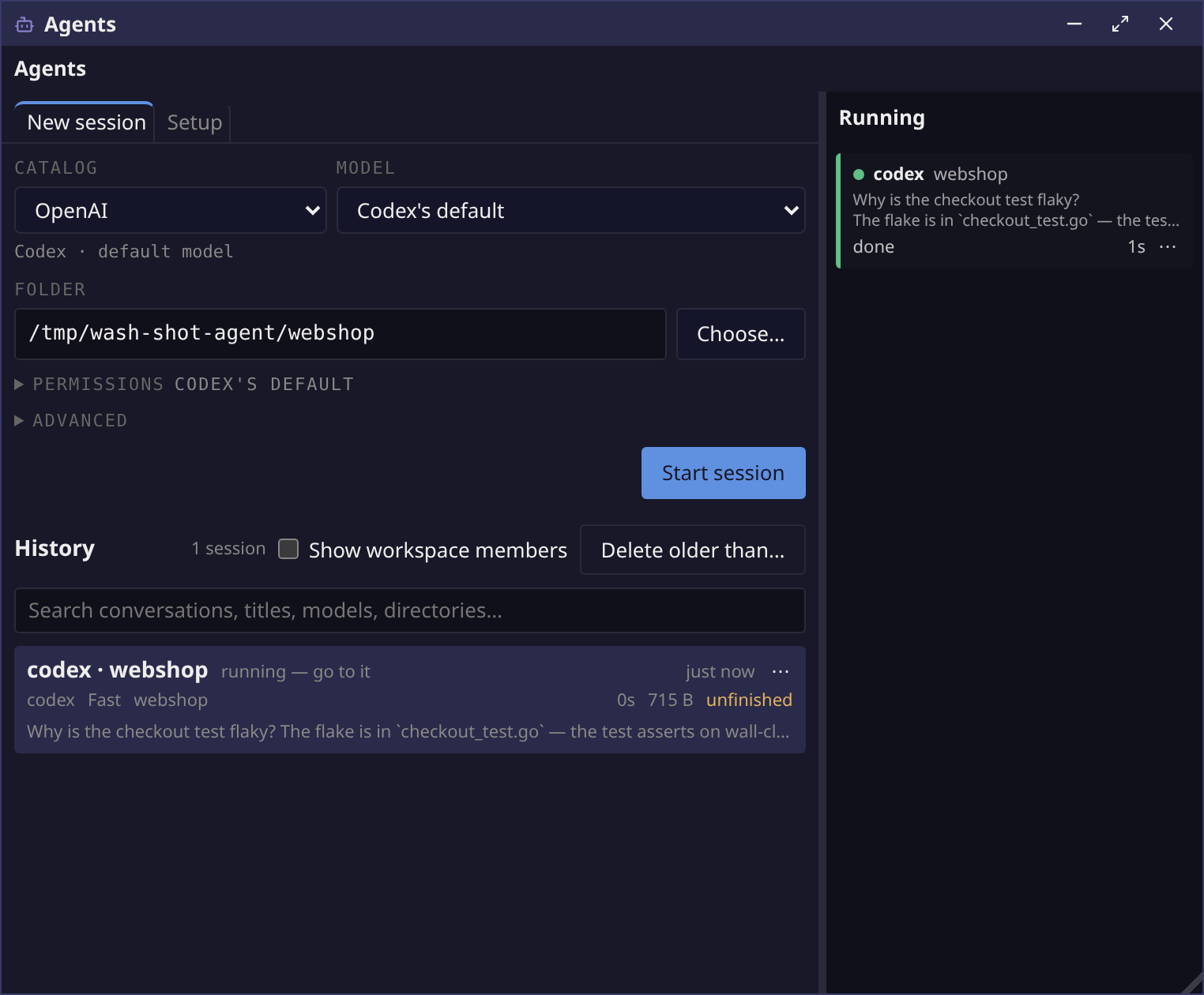Viewport: 1204px width, 995px height.
Task: Maximize the Agents window
Action: [x=1120, y=24]
